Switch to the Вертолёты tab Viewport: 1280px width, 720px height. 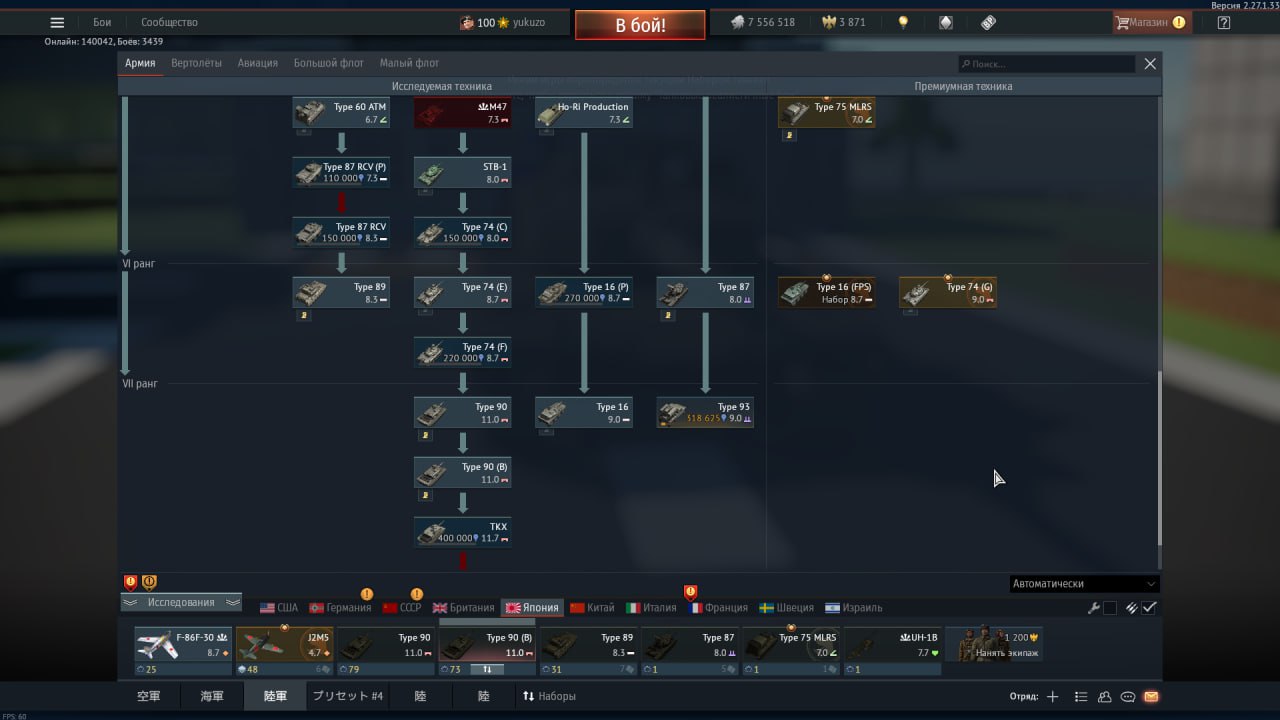pyautogui.click(x=196, y=63)
